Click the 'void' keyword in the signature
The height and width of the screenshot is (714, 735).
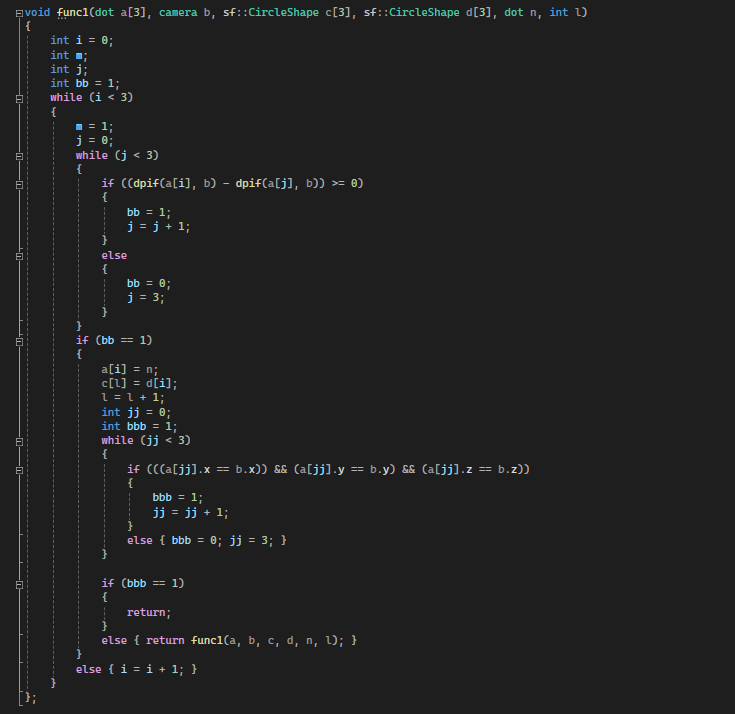coord(37,12)
